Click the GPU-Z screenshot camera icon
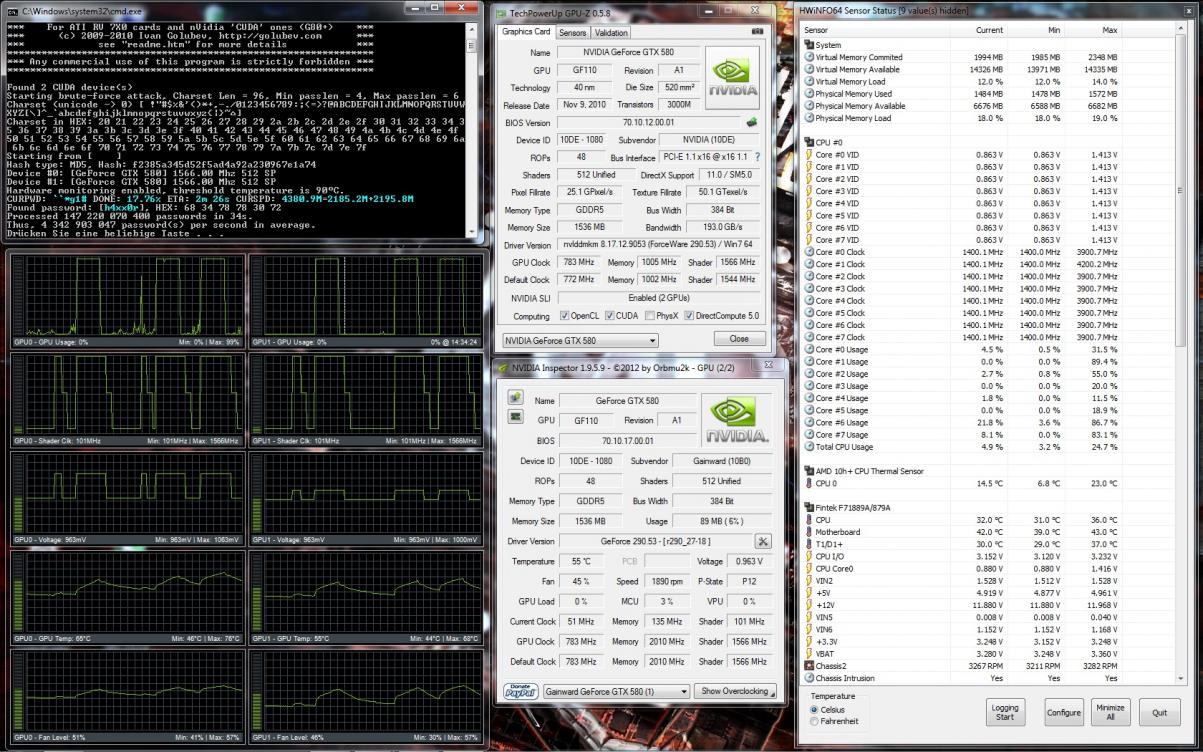 (x=757, y=32)
